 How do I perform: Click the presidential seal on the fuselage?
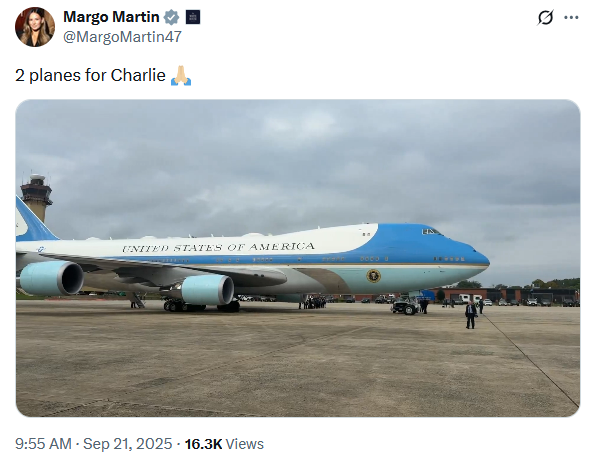(373, 276)
